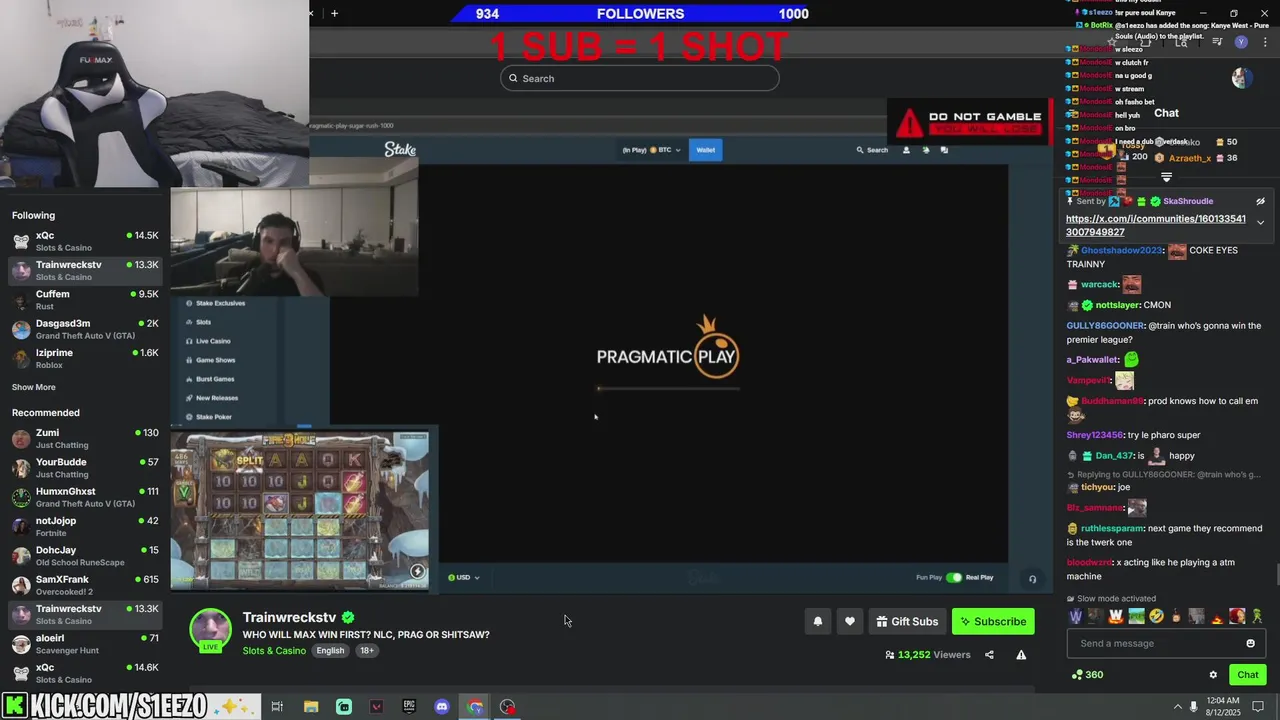Open the pinned x.com communities link
The width and height of the screenshot is (1280, 720).
tap(1156, 225)
